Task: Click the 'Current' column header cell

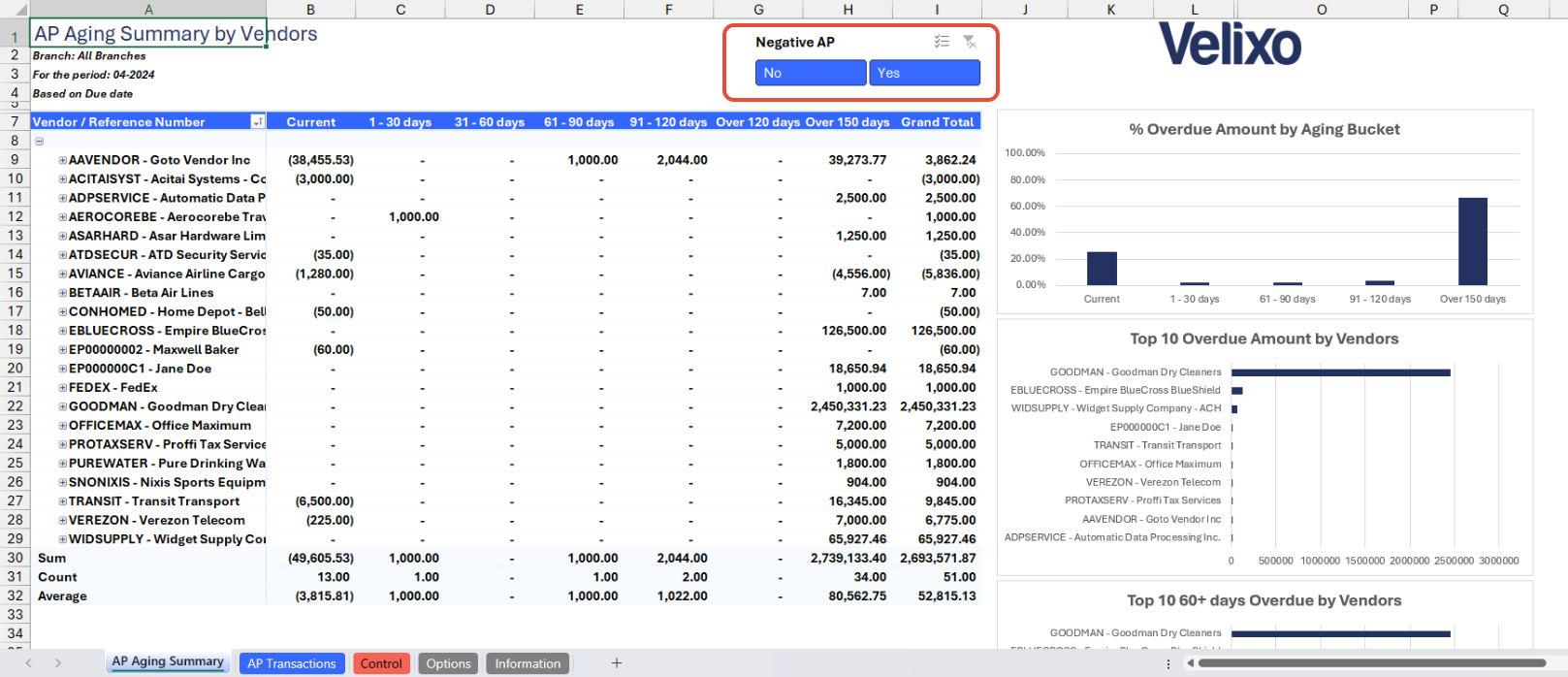Action: 310,122
